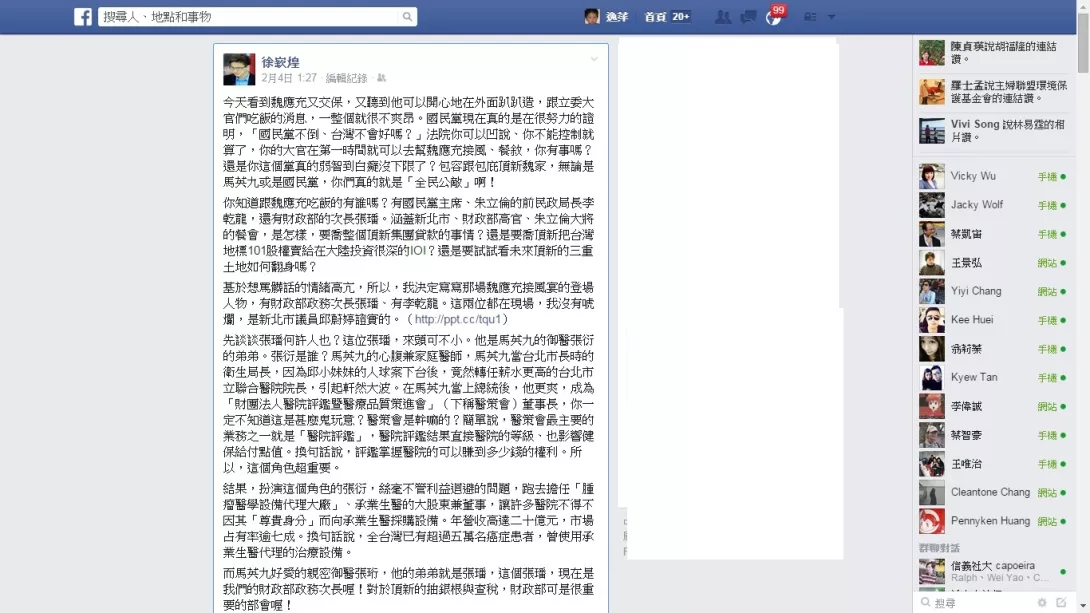Viewport: 1090px width, 613px height.
Task: Open the 信義社大 capoeira group chat
Action: coord(992,571)
